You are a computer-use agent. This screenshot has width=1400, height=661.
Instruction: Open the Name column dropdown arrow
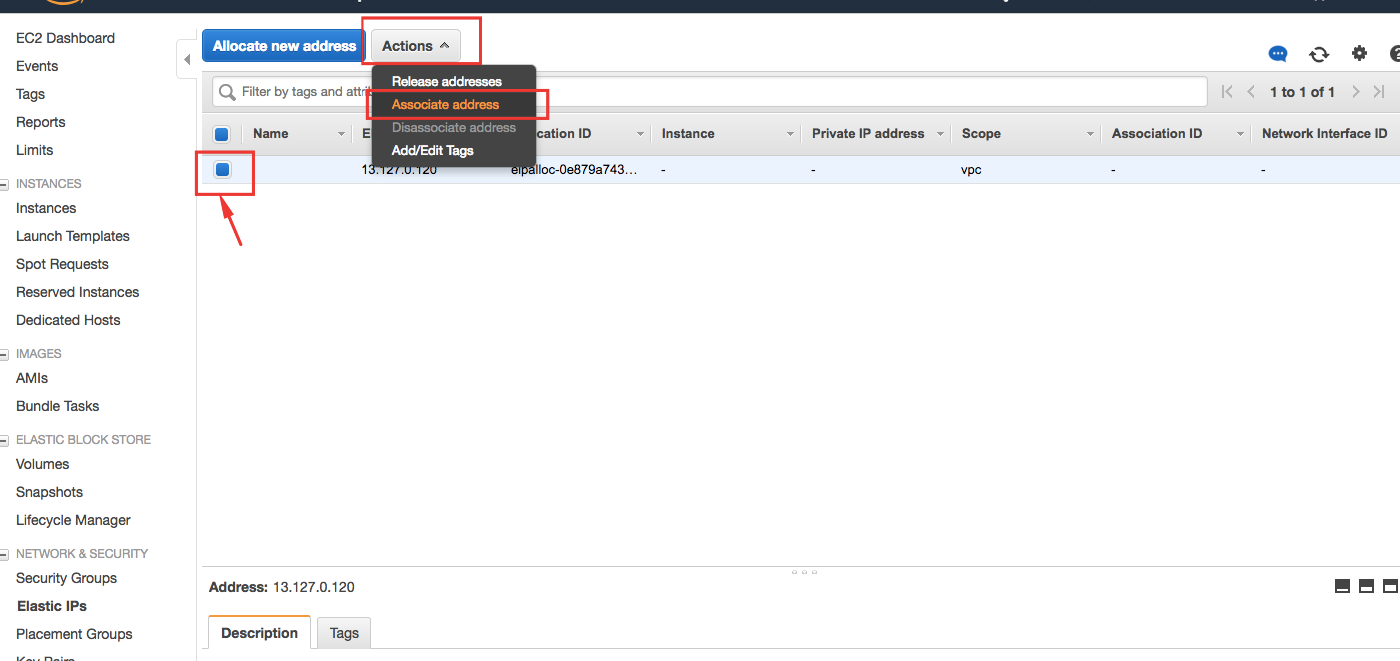pyautogui.click(x=341, y=134)
